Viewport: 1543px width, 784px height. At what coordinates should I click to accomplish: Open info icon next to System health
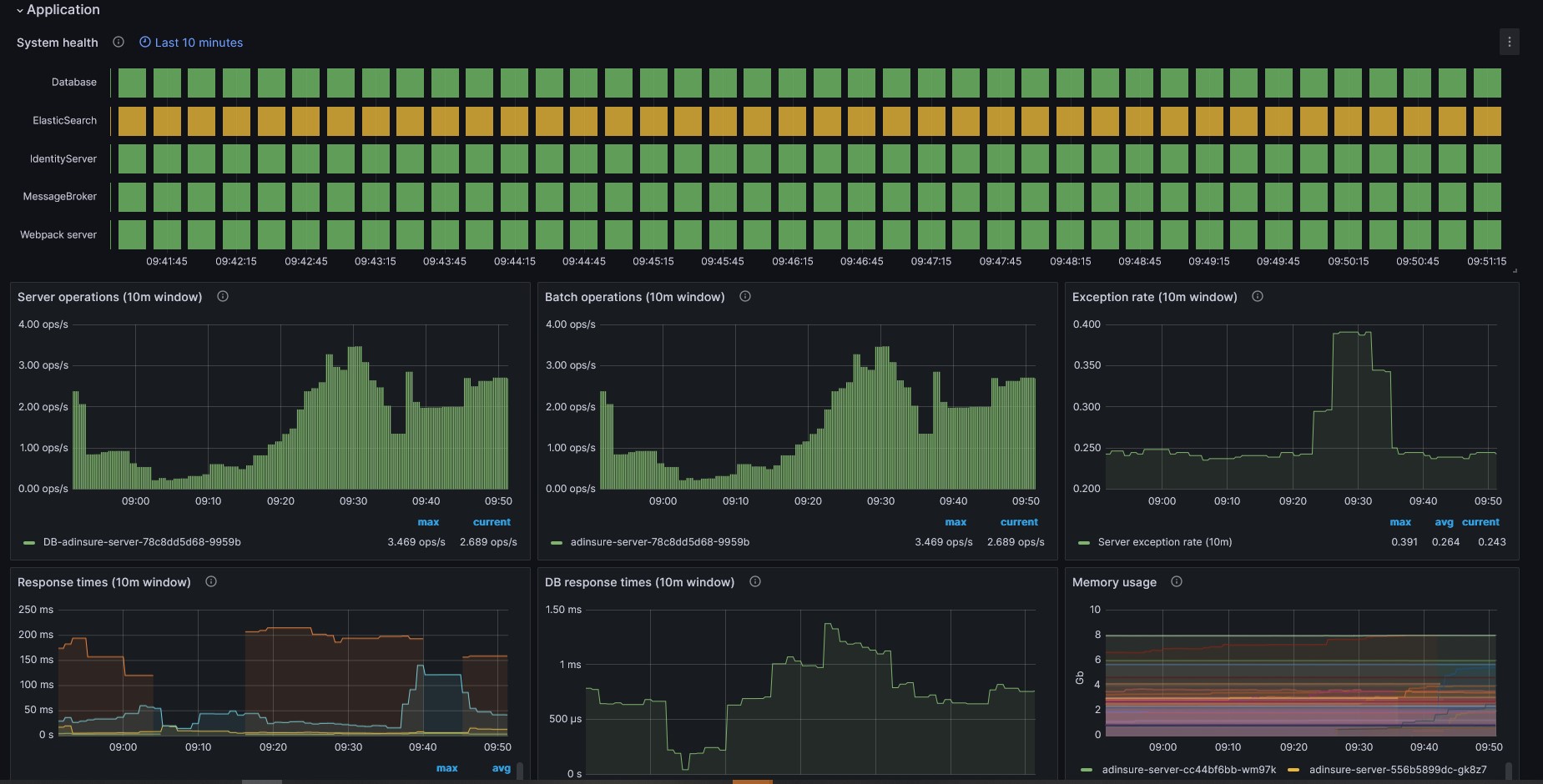click(x=118, y=42)
